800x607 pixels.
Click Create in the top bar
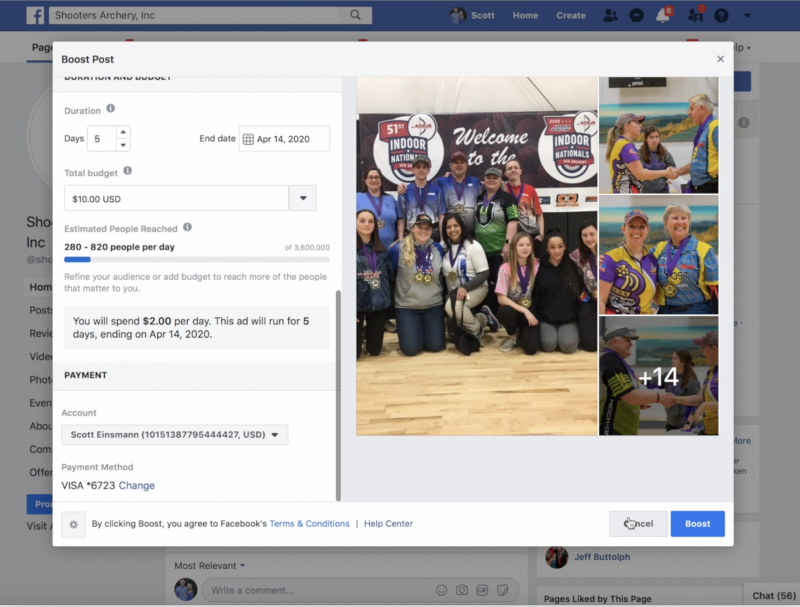click(571, 15)
